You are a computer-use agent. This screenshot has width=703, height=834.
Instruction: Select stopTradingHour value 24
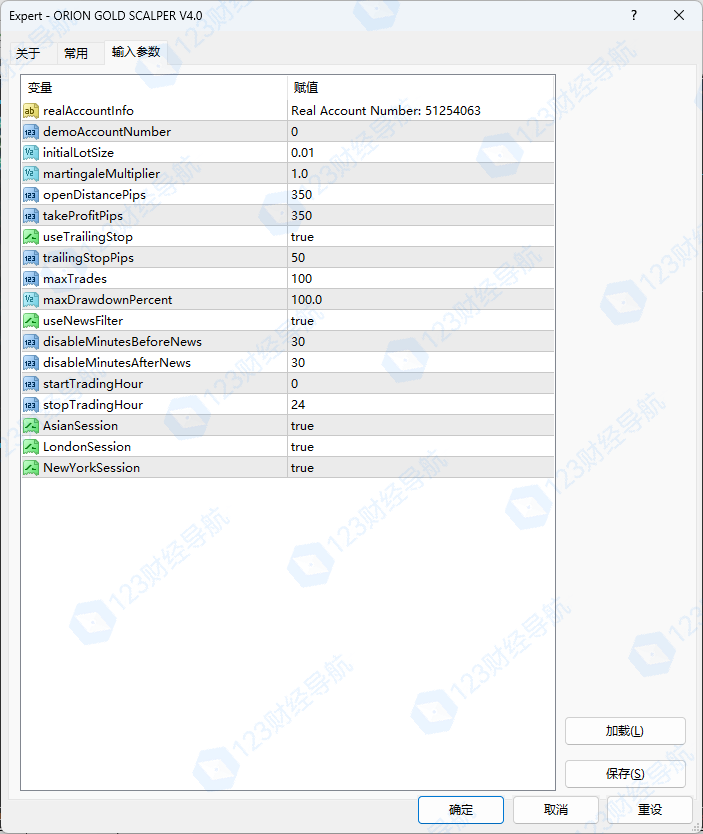421,405
